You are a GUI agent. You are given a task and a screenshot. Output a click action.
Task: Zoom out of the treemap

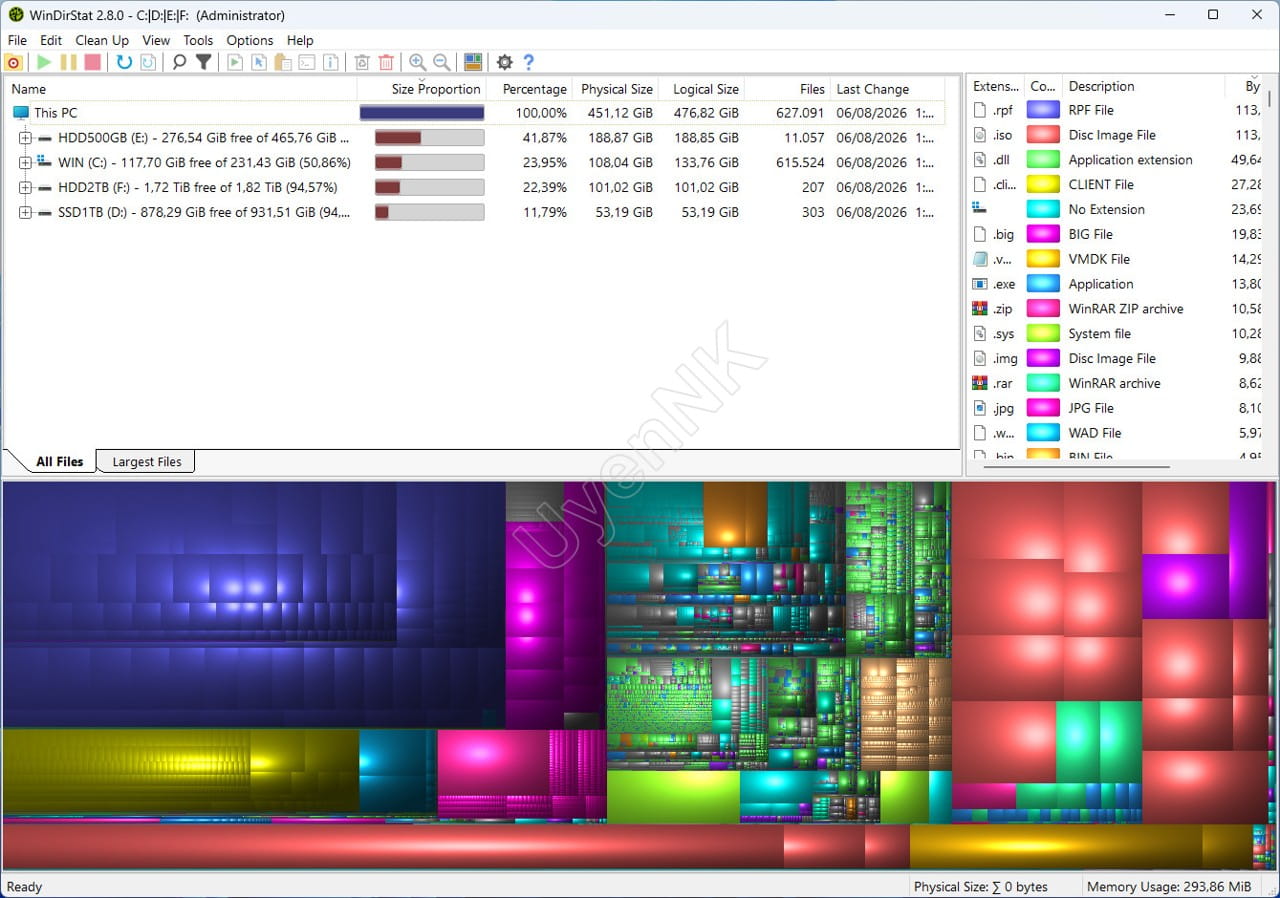441,62
